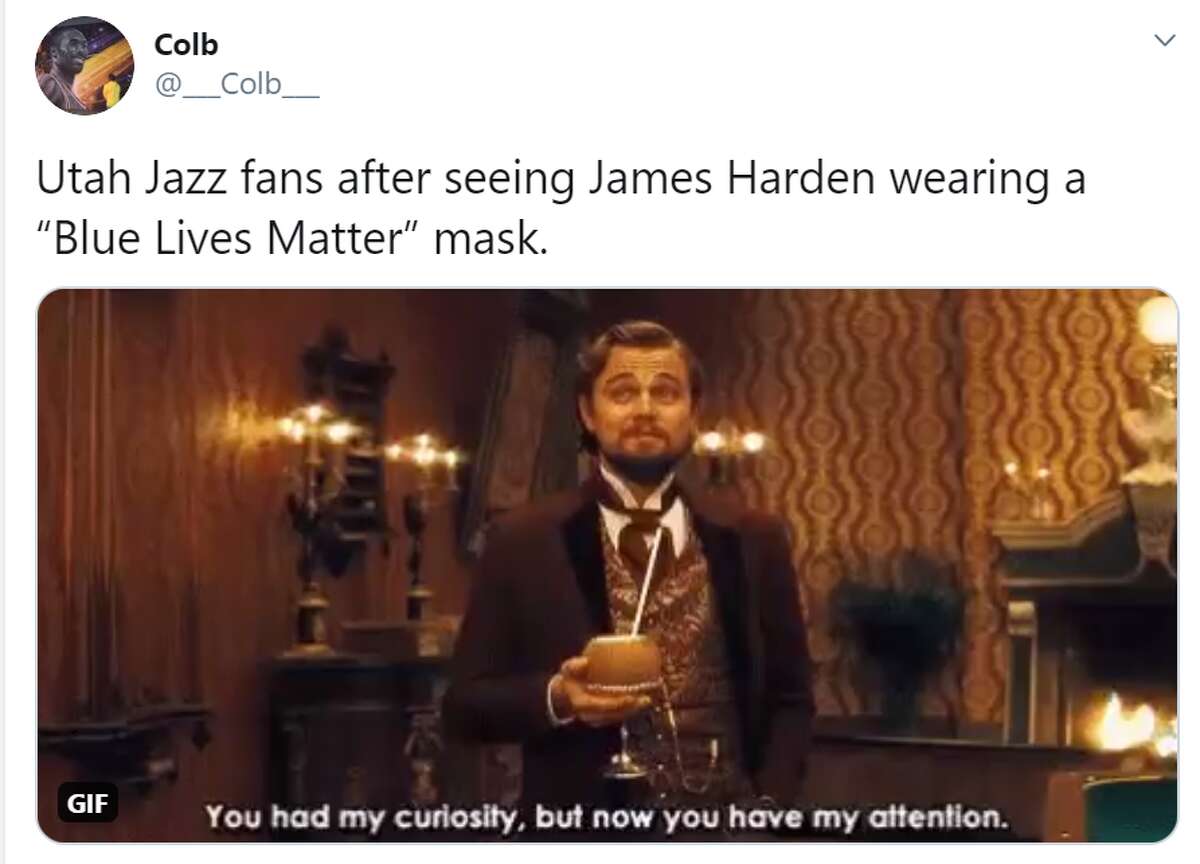Expand the tweet options chevron menu

coord(1164,39)
